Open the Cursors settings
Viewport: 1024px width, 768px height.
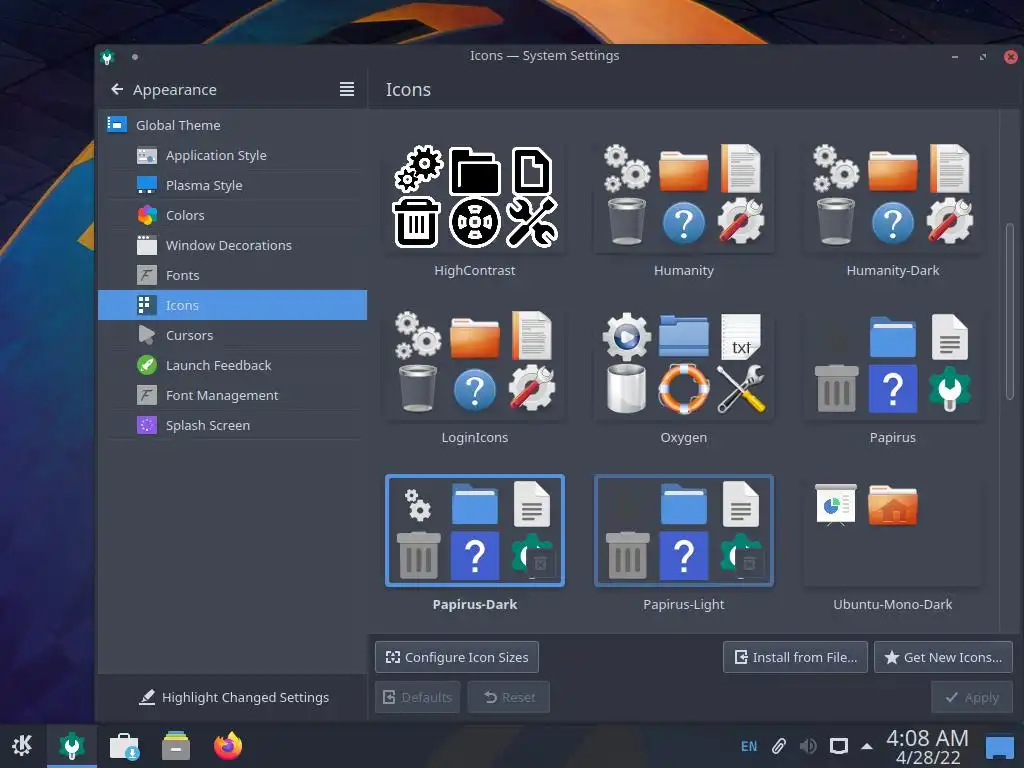(x=232, y=335)
